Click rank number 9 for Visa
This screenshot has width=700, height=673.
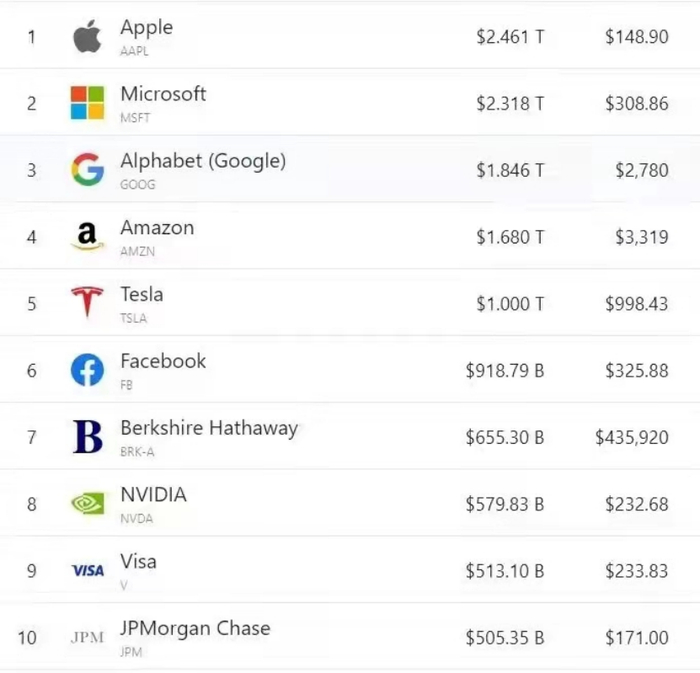point(31,571)
